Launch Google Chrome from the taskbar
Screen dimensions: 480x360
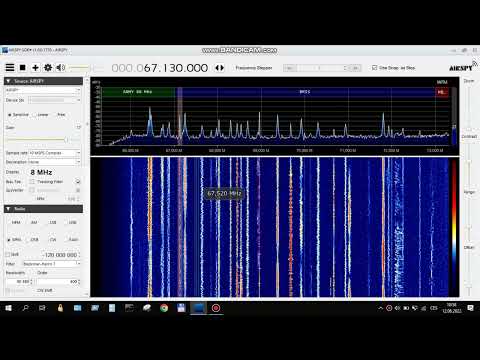(x=164, y=308)
